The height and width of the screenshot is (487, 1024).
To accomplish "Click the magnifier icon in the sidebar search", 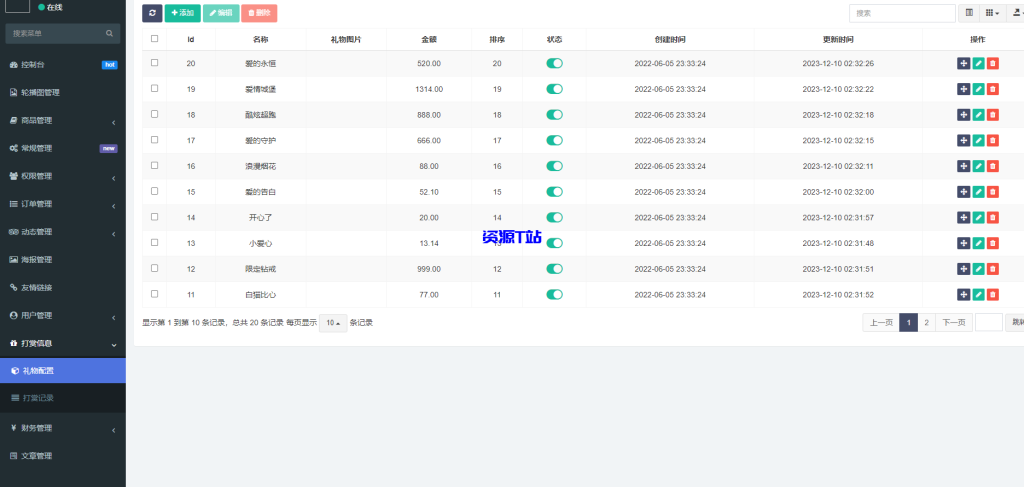I will [110, 34].
